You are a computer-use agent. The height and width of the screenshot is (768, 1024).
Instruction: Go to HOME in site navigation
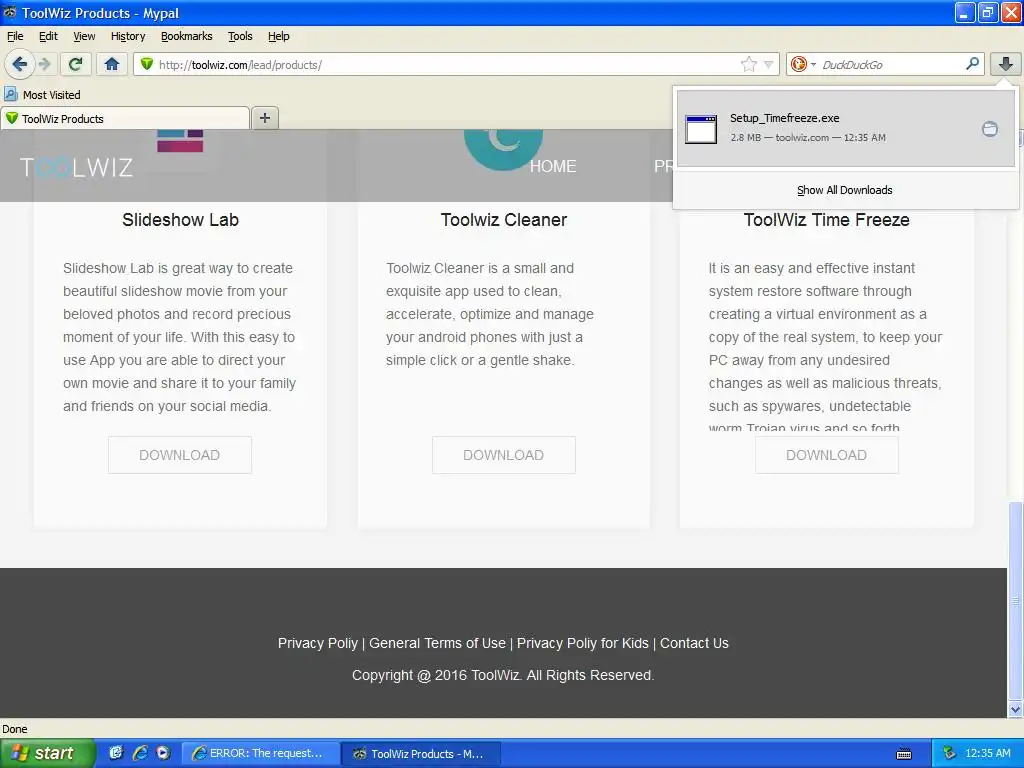[x=552, y=167]
